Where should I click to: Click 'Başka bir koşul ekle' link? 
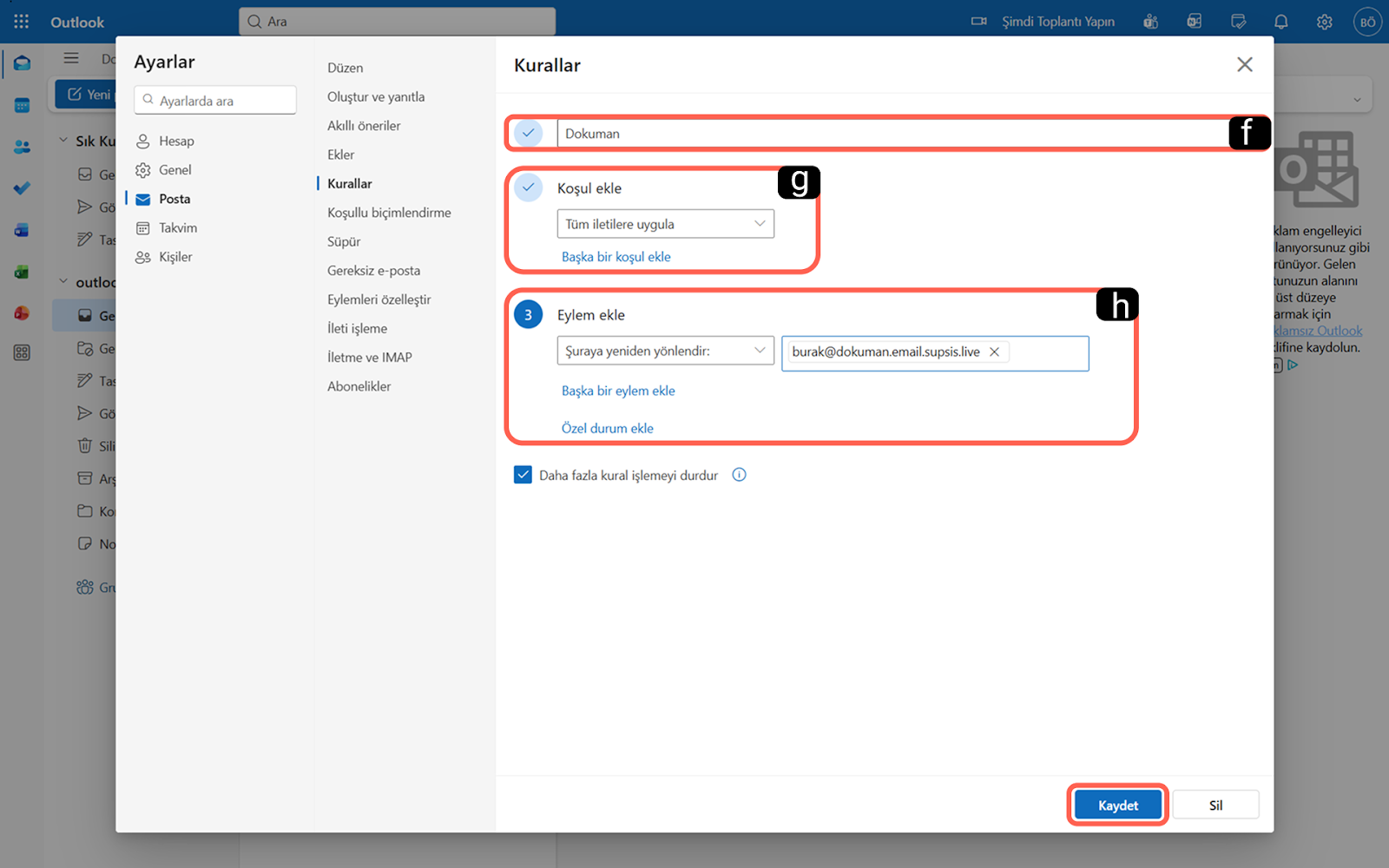coord(616,257)
